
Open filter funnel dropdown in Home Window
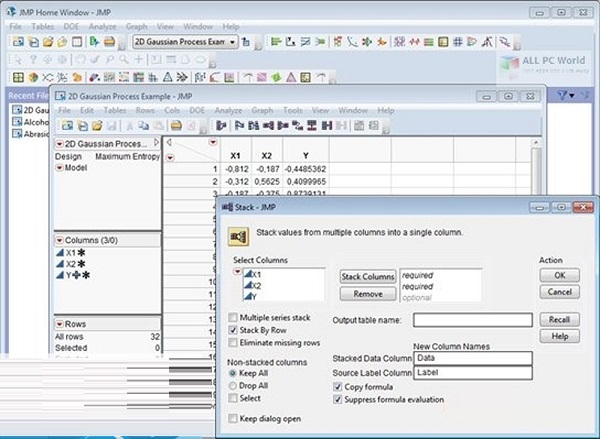(565, 95)
